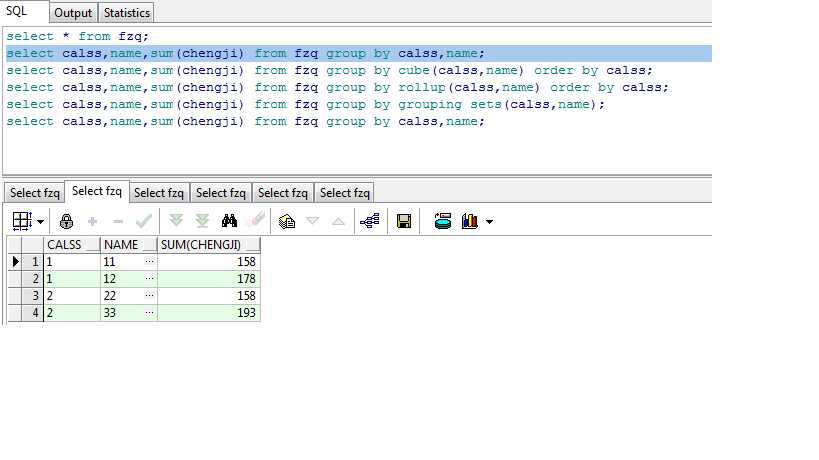Select the first Select fzq result tab

point(35,193)
